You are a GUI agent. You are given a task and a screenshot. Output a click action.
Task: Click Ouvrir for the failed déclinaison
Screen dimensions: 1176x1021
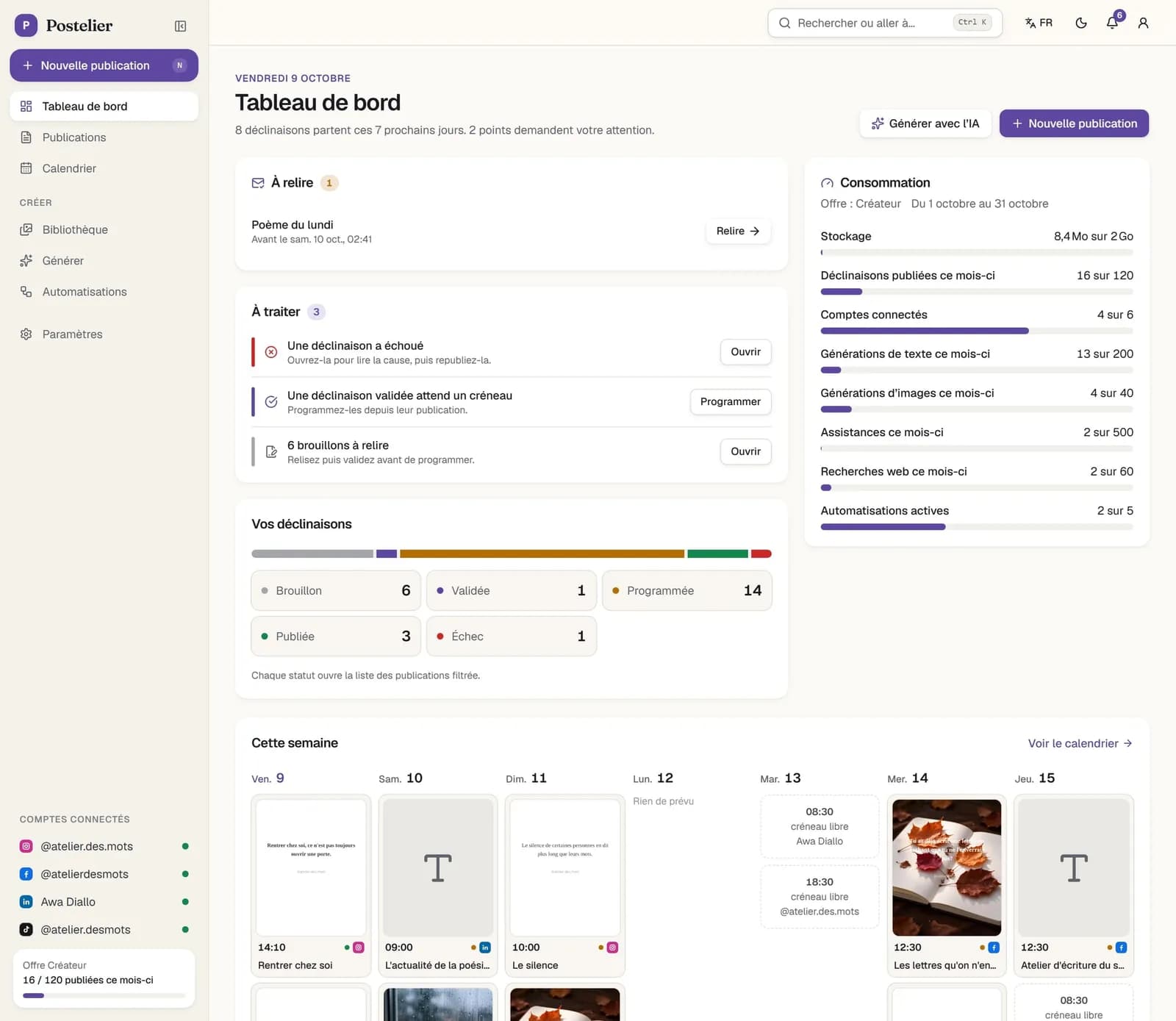tap(745, 352)
